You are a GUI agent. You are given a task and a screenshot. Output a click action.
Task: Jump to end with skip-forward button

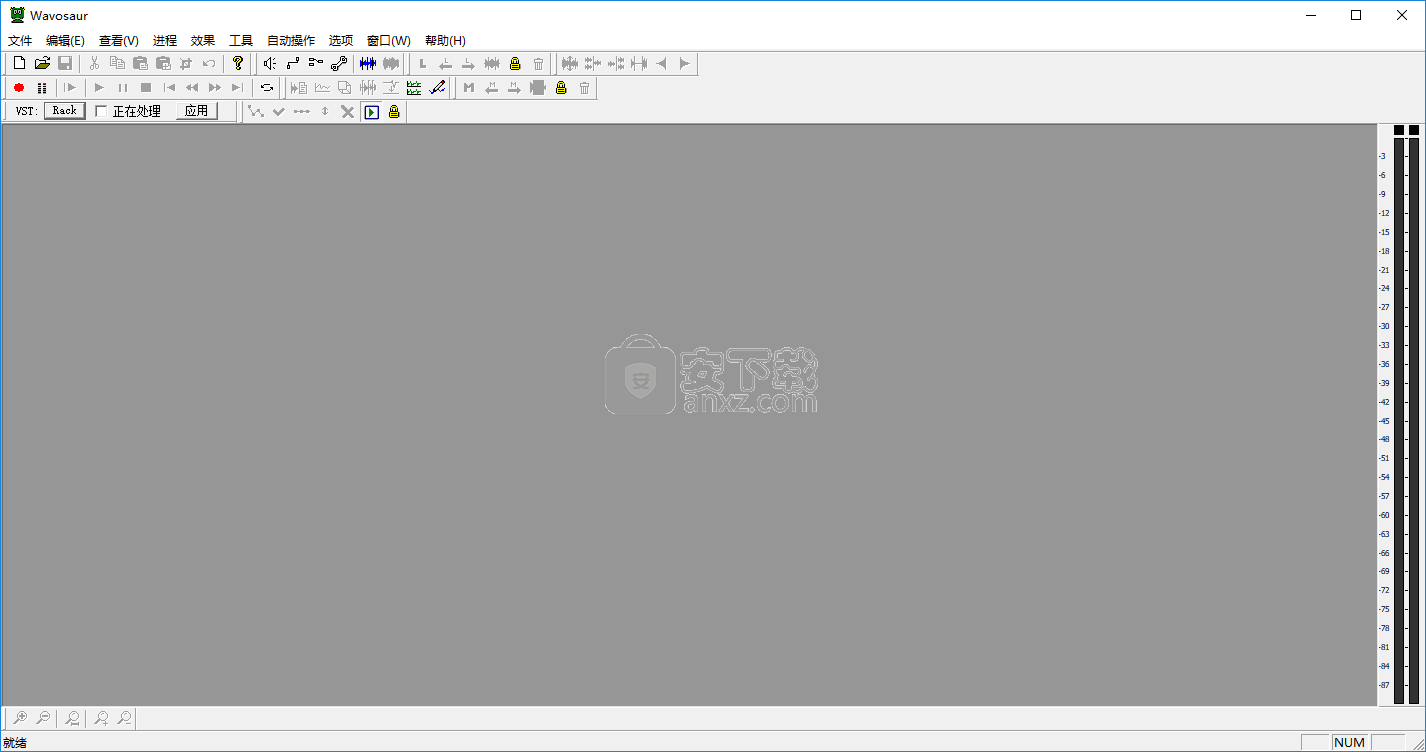(x=238, y=88)
